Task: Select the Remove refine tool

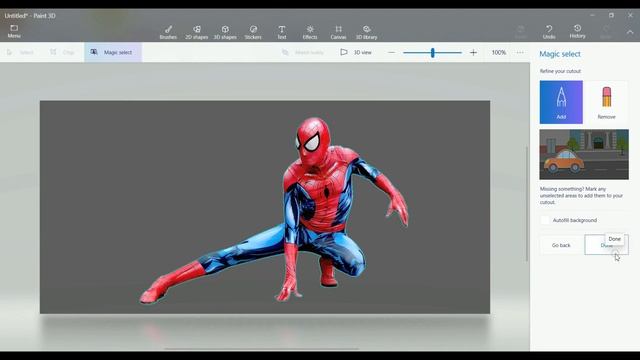Action: point(606,102)
